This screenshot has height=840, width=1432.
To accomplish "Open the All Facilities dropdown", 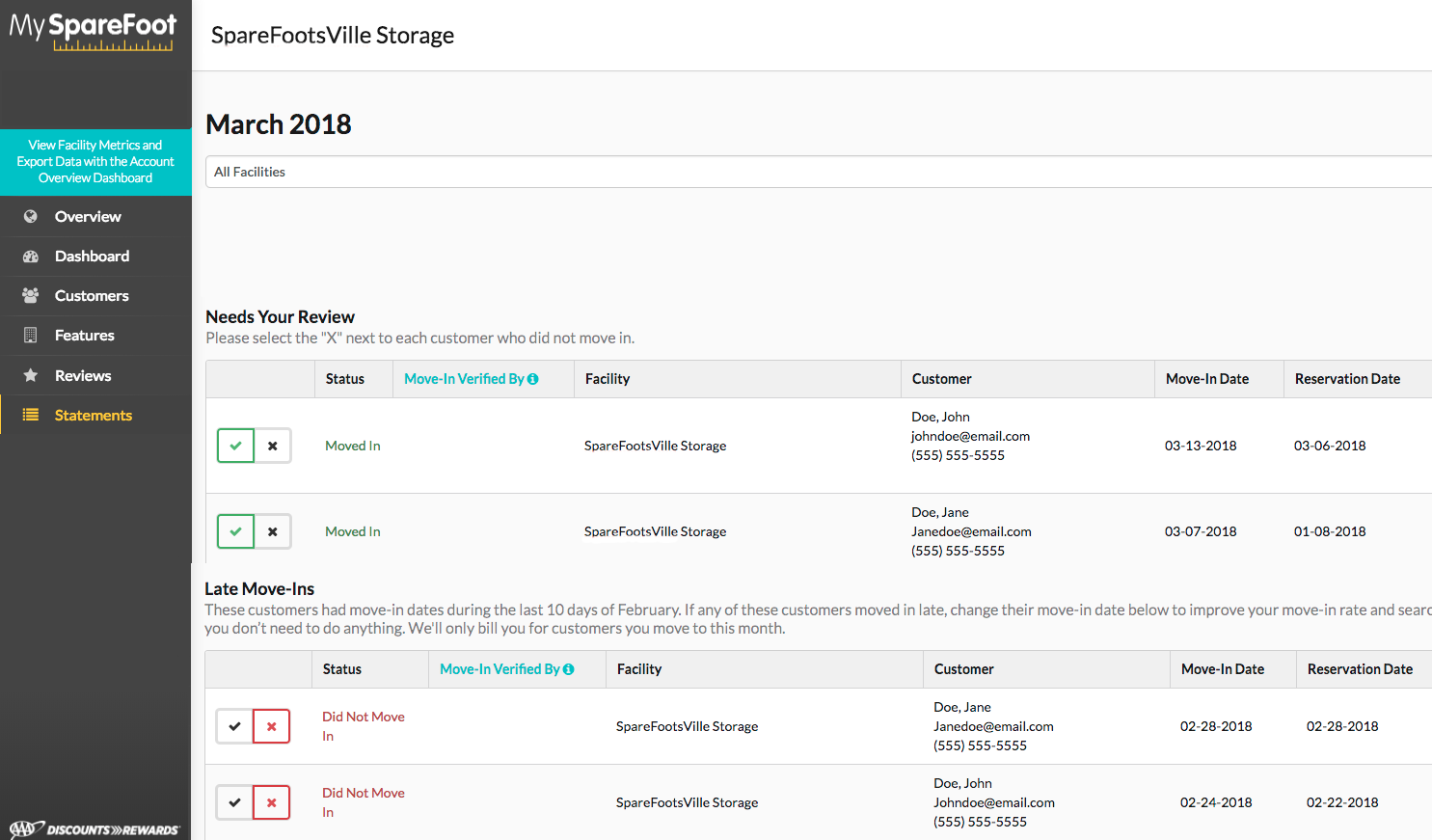I will (x=819, y=172).
